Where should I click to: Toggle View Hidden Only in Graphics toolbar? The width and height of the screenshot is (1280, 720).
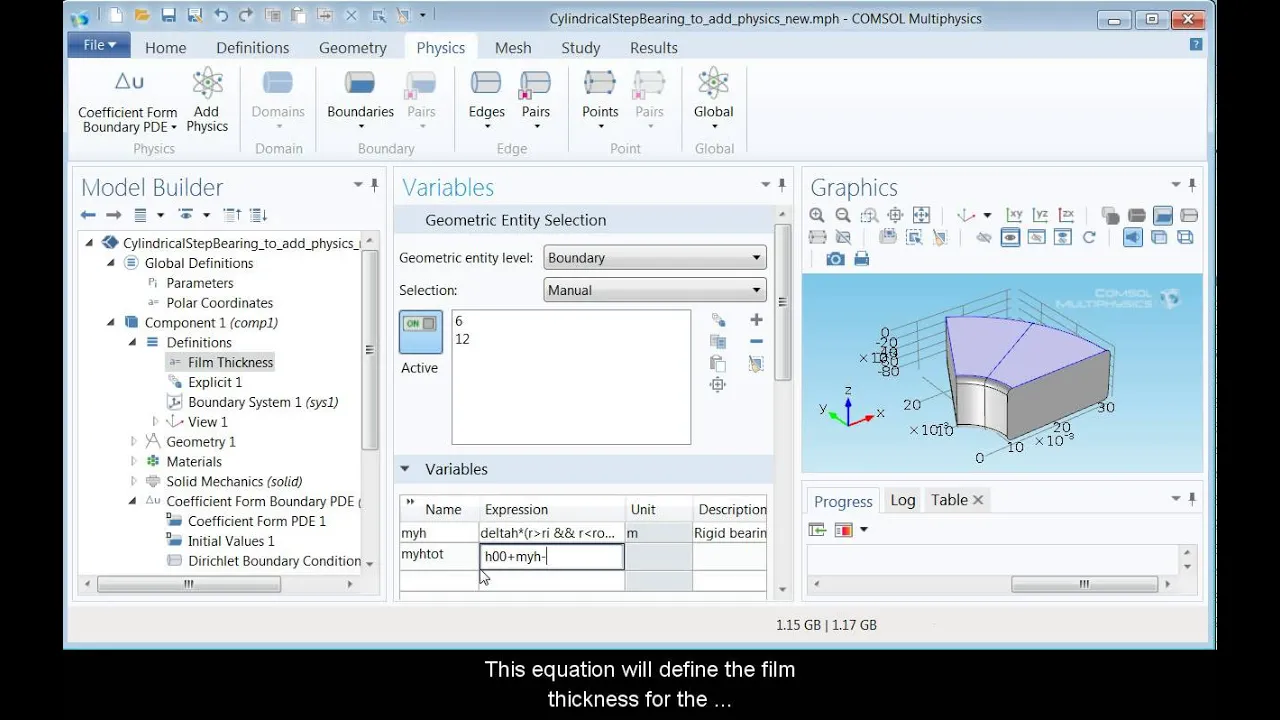[x=1036, y=237]
